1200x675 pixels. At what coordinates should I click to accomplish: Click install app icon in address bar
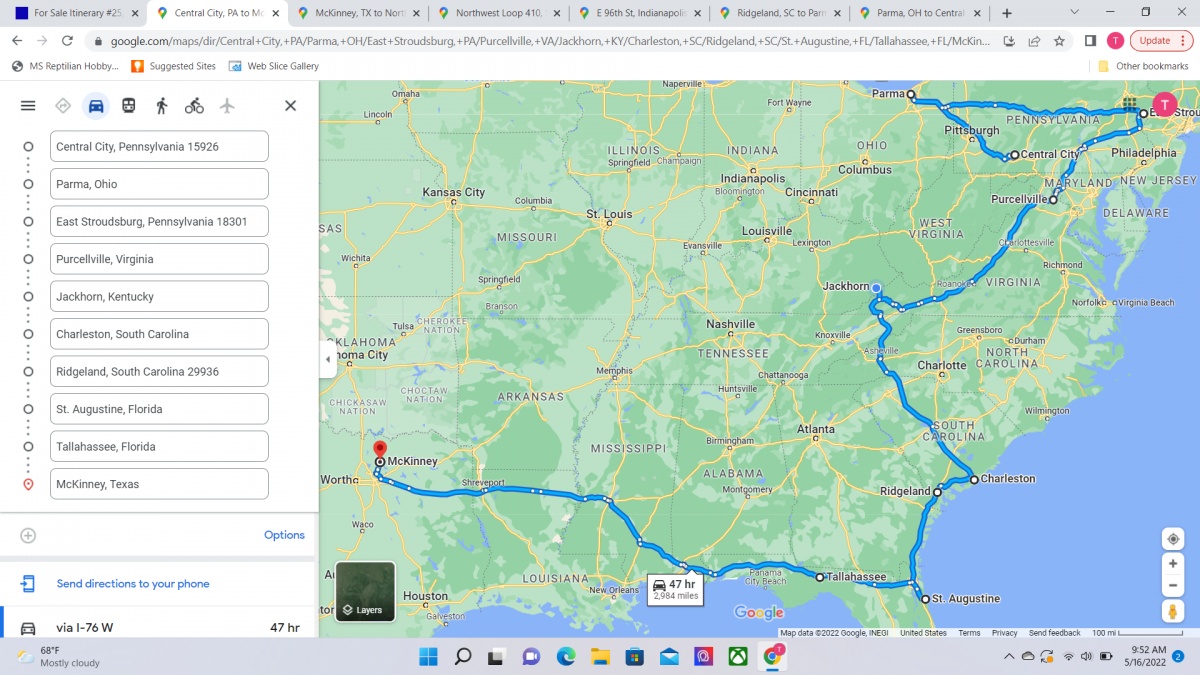(1009, 41)
